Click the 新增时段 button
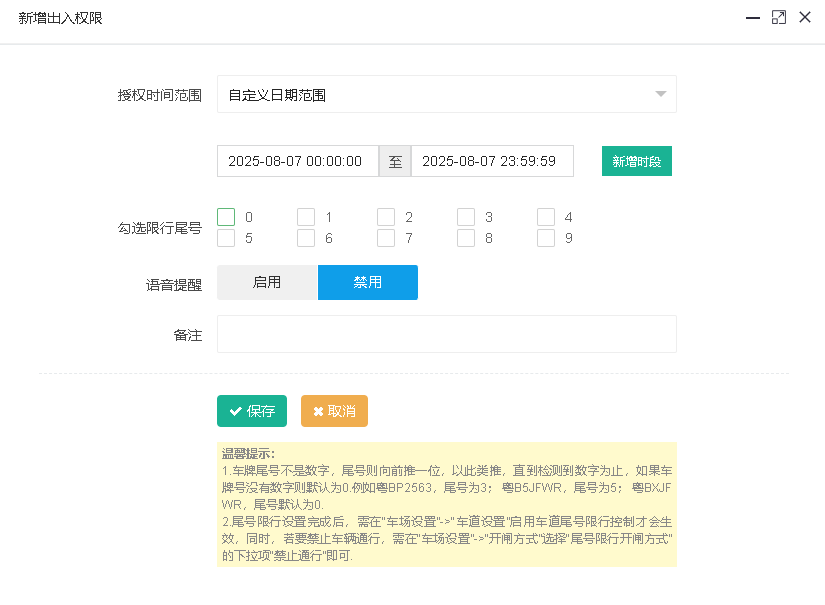 click(637, 161)
